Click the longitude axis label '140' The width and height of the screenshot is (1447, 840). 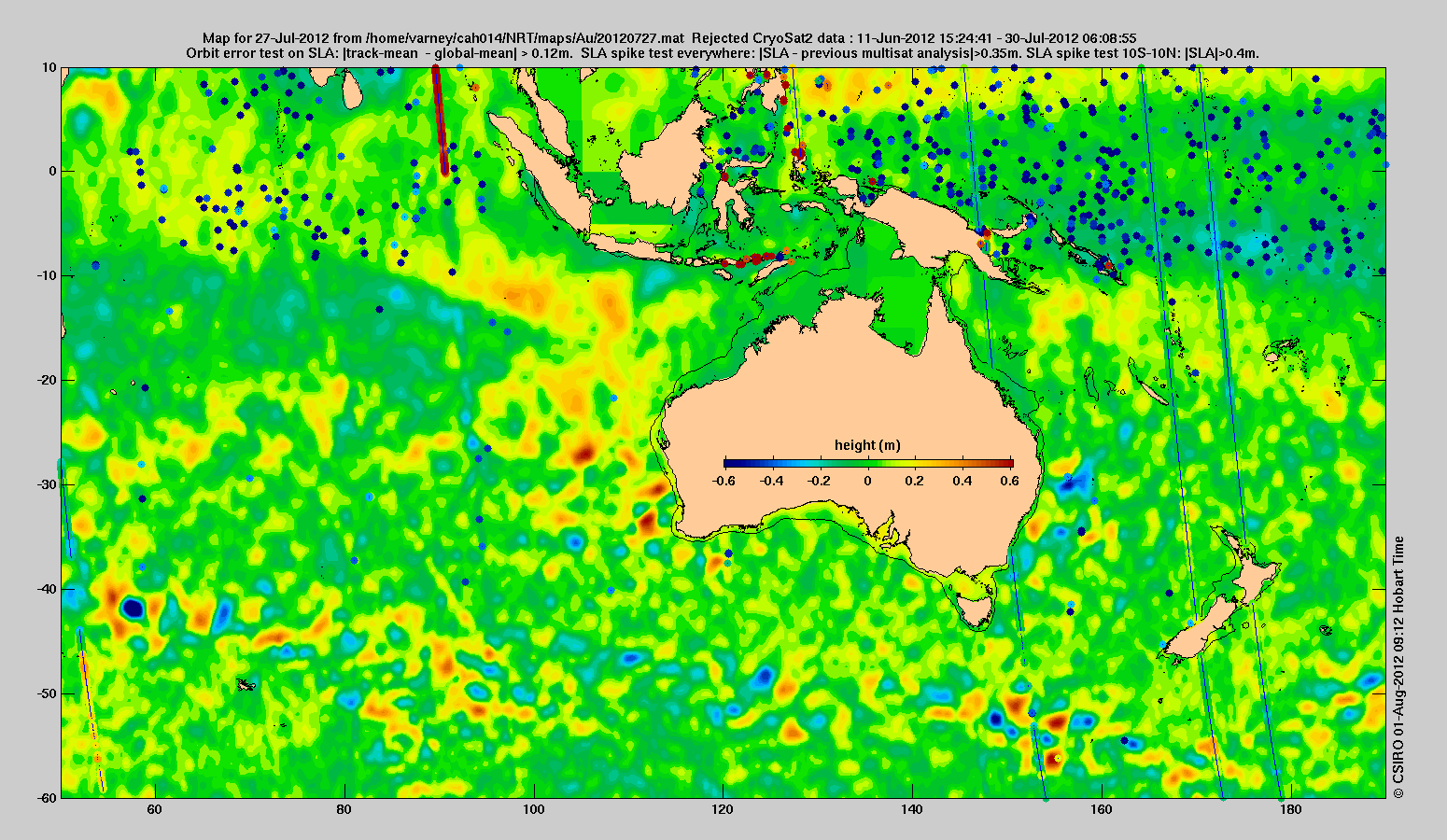[913, 809]
